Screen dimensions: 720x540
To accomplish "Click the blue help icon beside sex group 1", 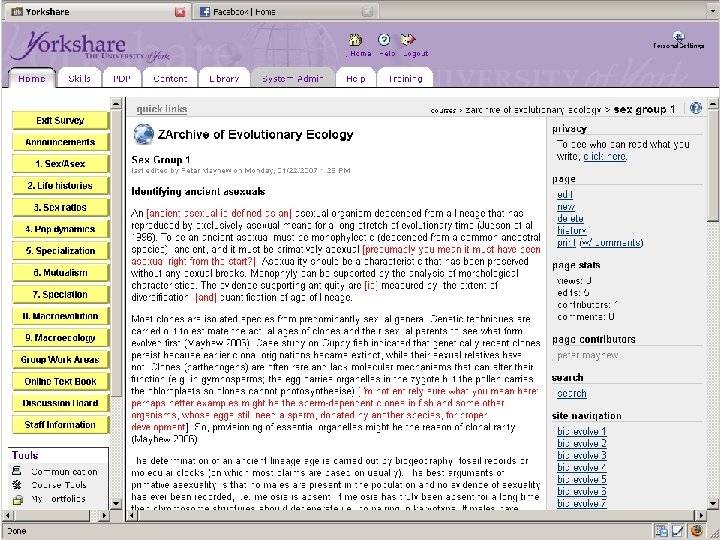I will tap(696, 108).
